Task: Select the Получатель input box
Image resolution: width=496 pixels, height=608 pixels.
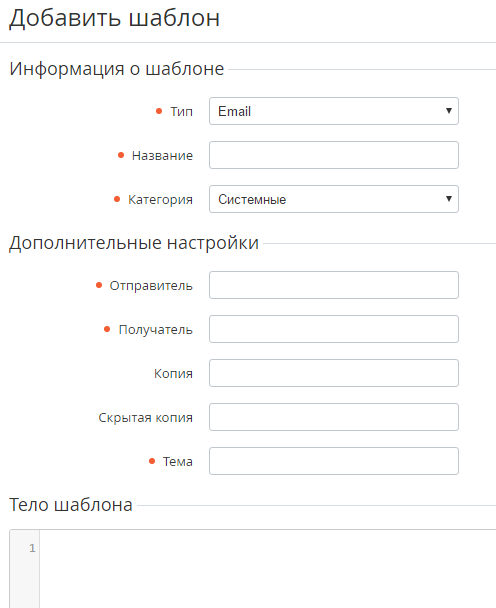Action: pyautogui.click(x=334, y=329)
